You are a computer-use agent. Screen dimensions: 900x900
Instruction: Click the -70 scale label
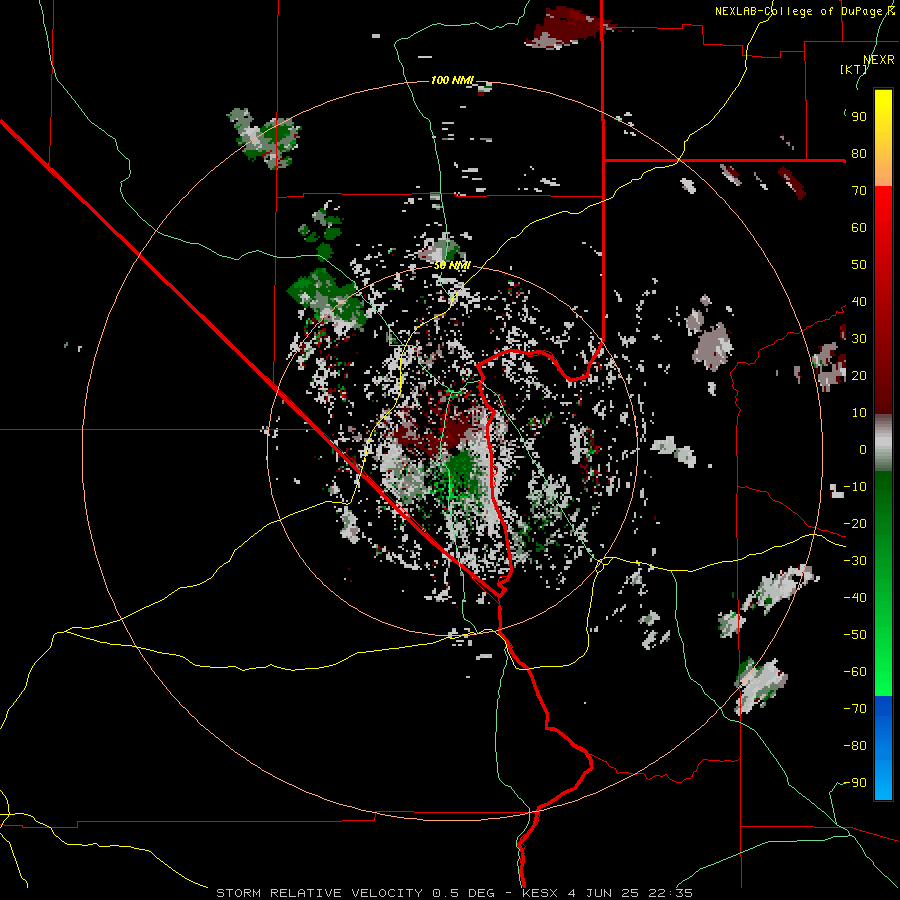(x=855, y=709)
